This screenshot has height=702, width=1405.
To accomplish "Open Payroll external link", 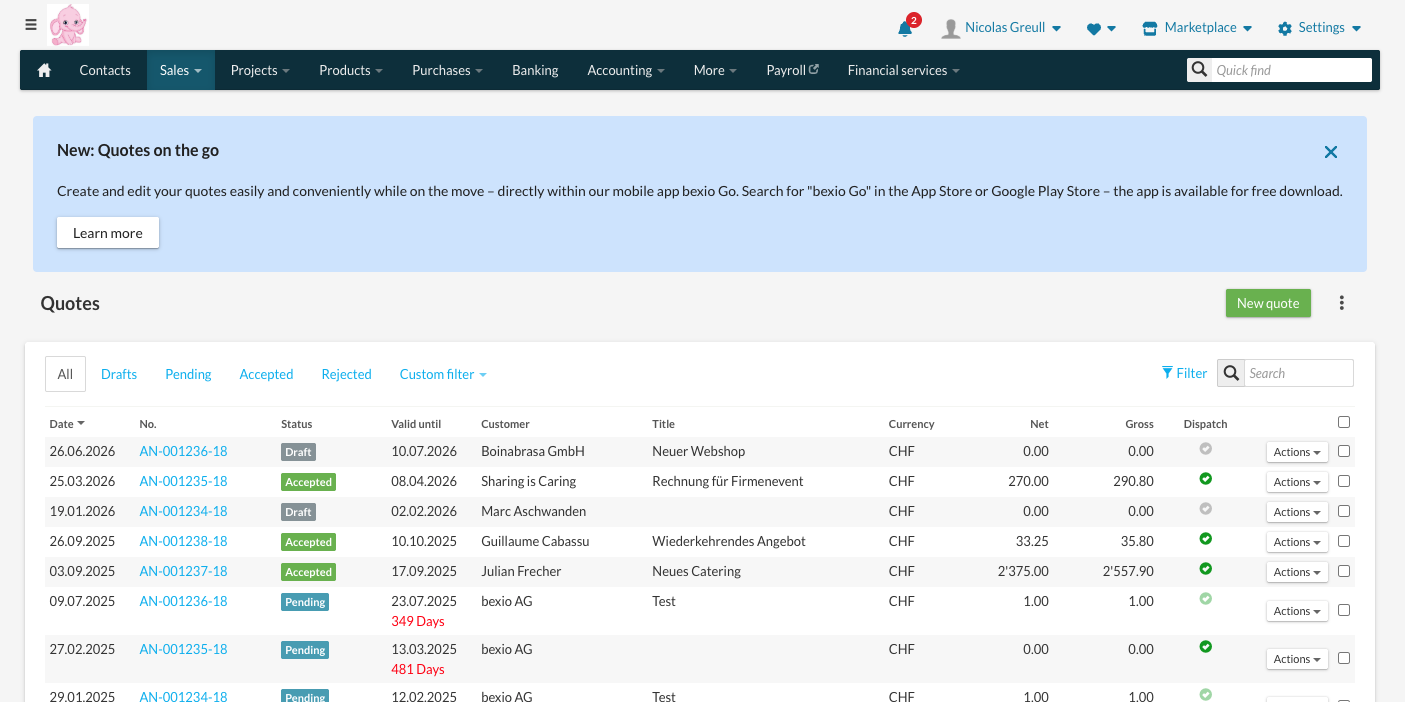I will click(x=792, y=70).
